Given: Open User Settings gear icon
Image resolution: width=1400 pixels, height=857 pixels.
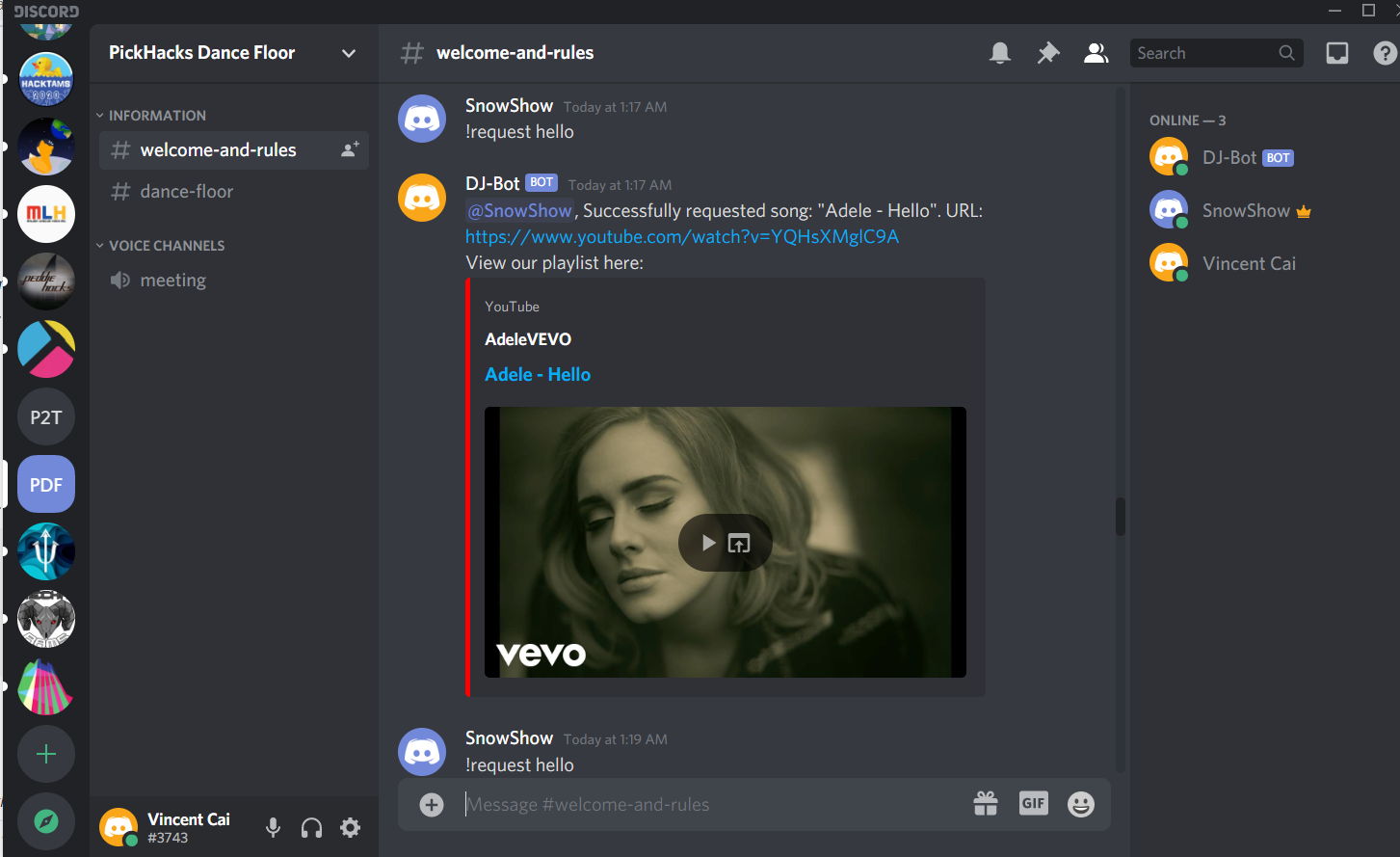Looking at the screenshot, I should pos(350,827).
